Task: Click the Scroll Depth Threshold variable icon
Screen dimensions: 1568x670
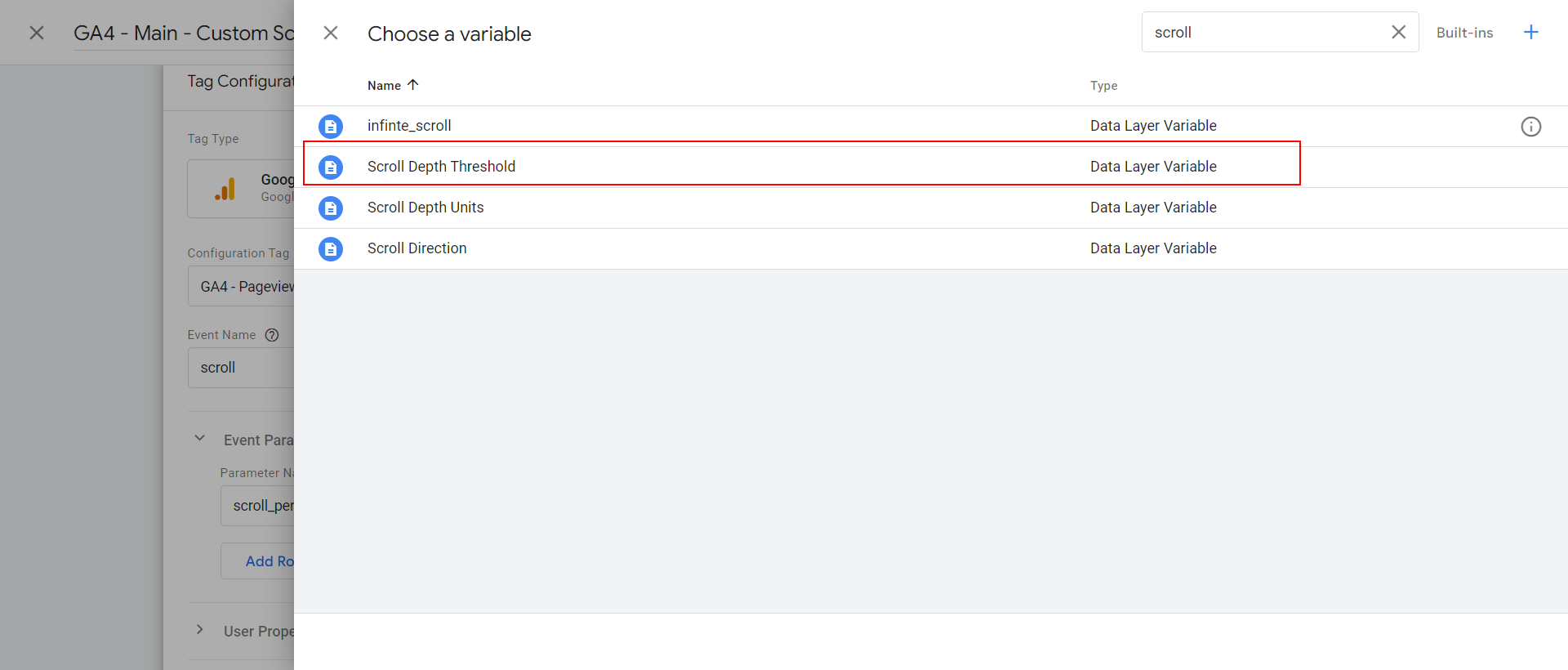Action: [331, 167]
